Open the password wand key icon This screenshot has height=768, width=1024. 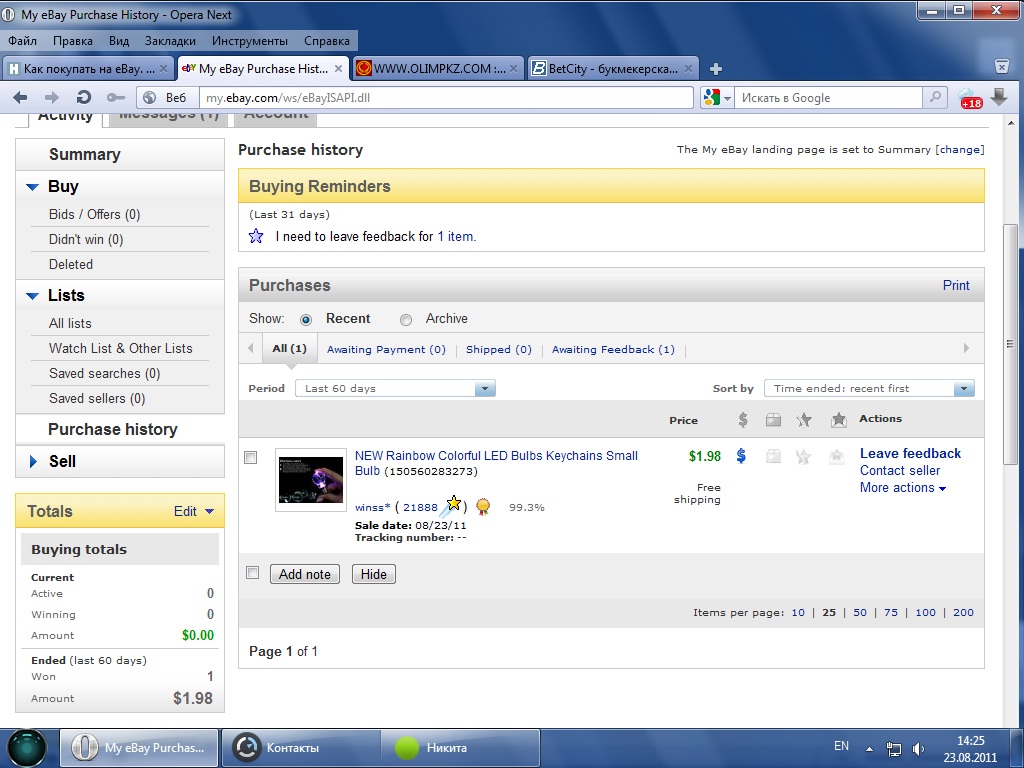click(x=116, y=98)
